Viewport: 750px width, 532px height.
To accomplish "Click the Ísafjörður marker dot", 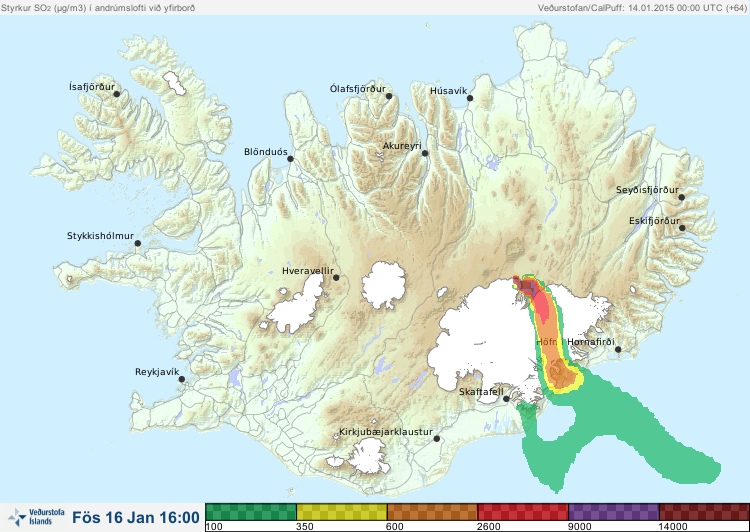I will 116,94.
